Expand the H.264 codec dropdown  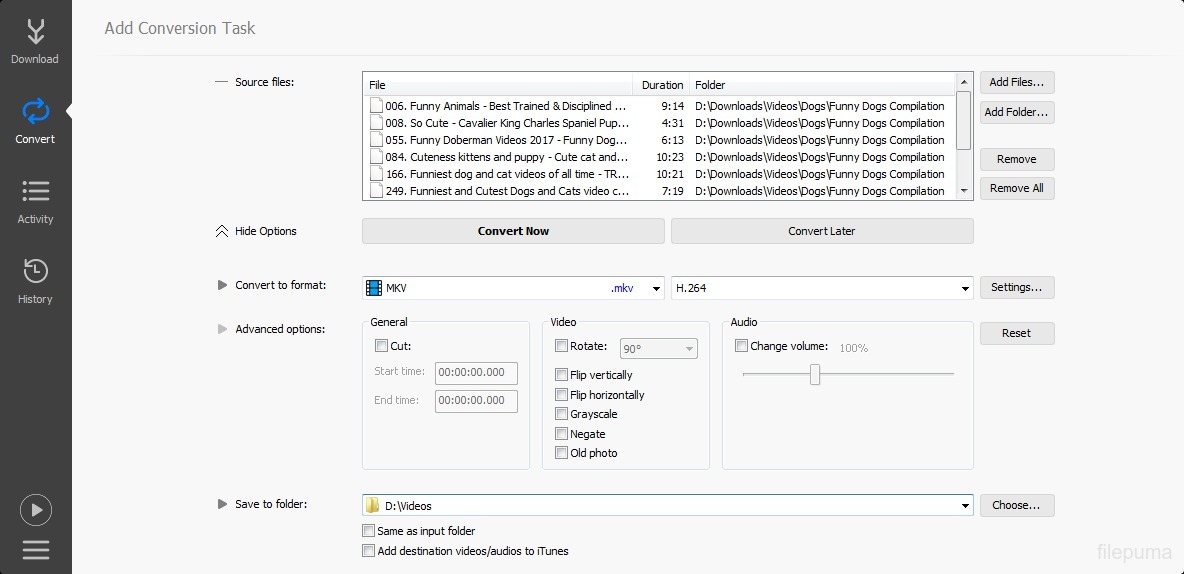[x=965, y=289]
